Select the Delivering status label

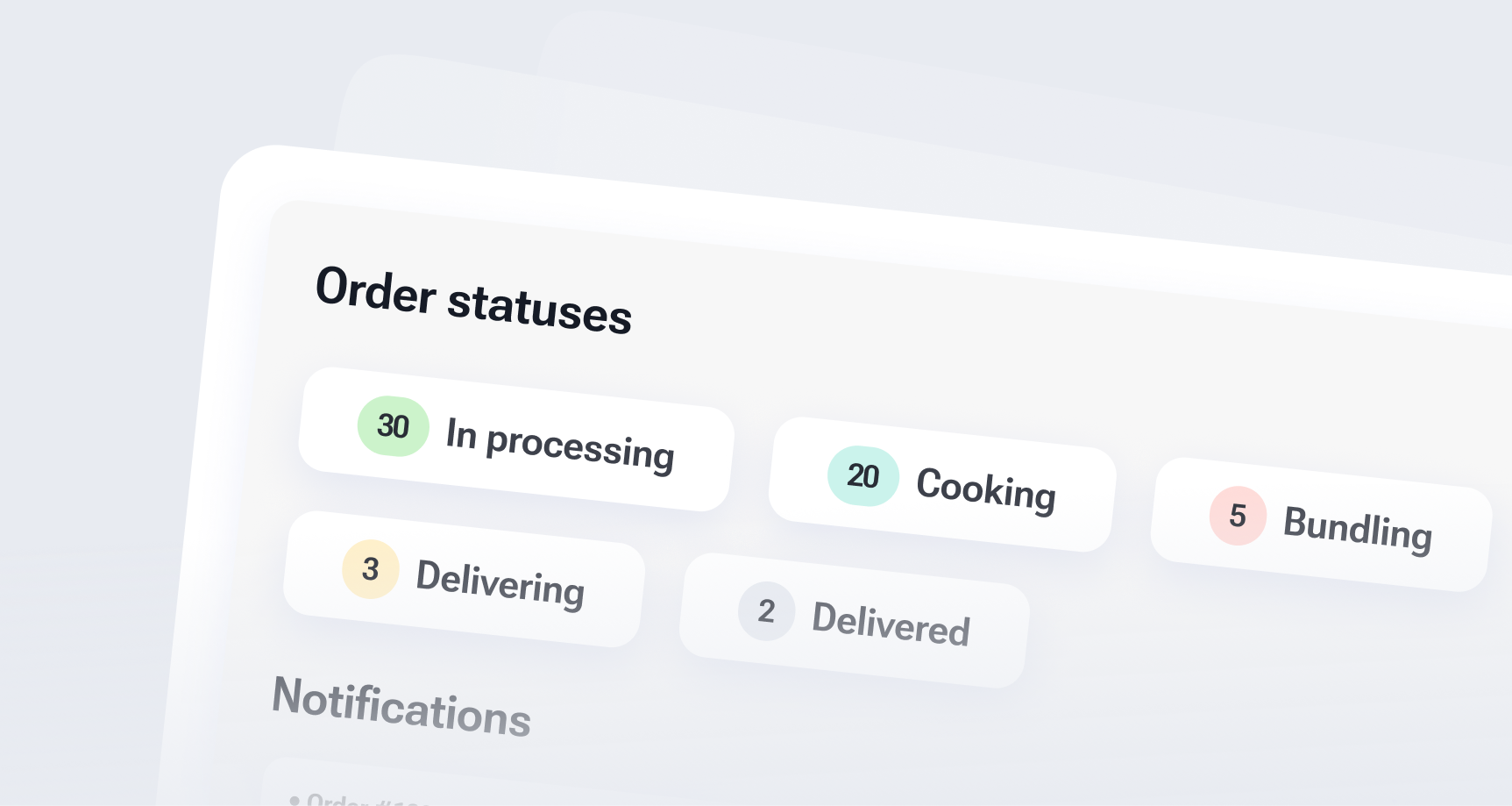click(x=500, y=582)
